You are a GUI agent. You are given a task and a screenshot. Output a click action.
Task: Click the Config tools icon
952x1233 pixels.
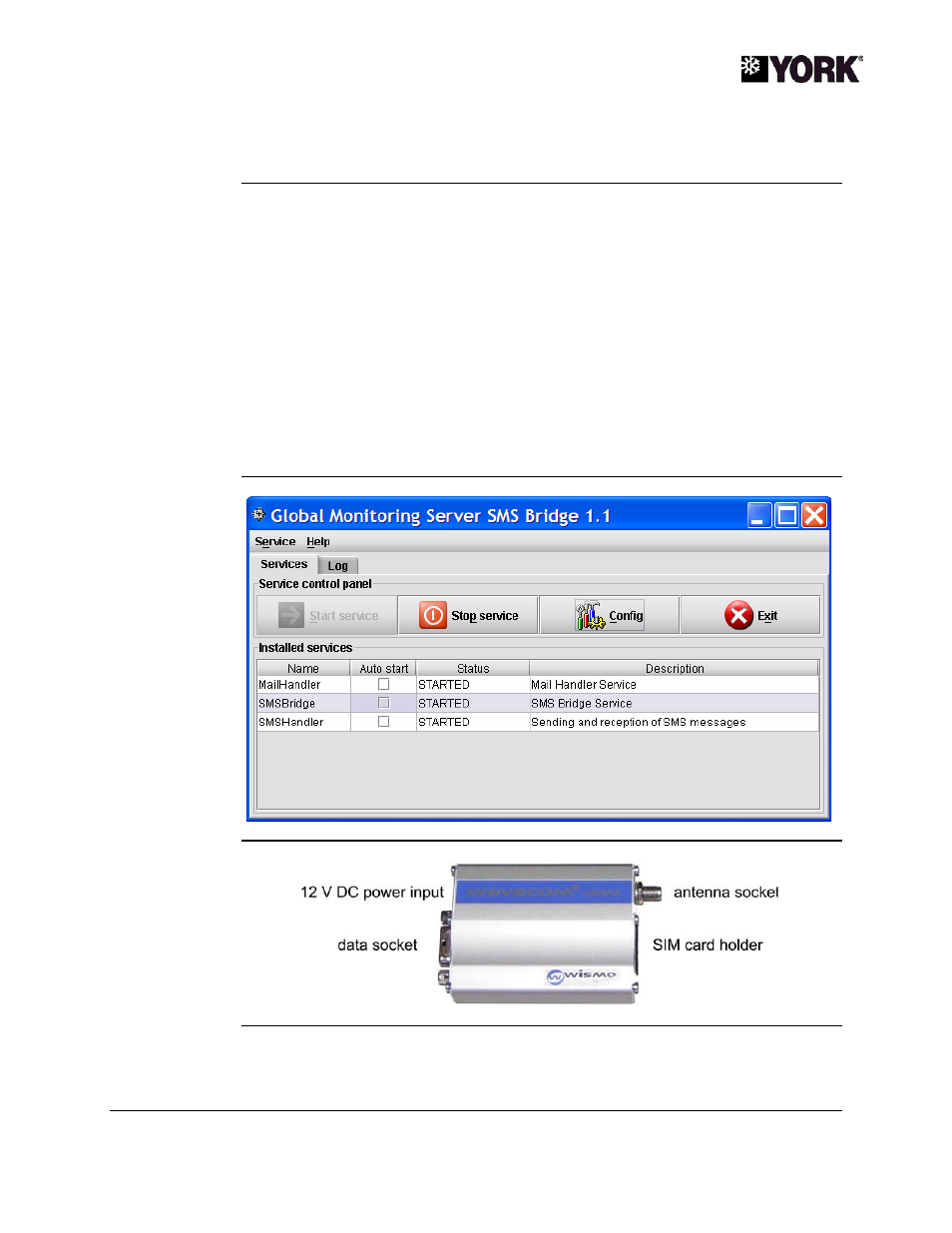590,615
